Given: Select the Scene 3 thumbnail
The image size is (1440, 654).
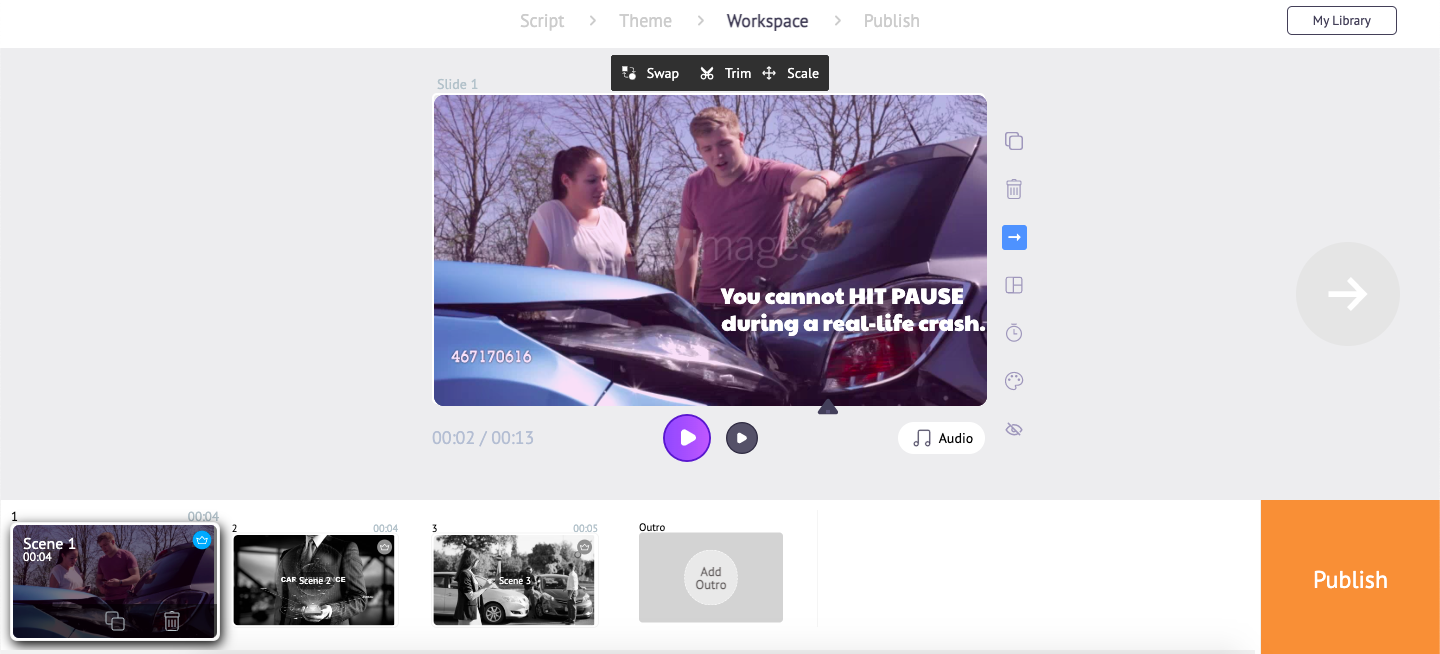Looking at the screenshot, I should [x=513, y=580].
